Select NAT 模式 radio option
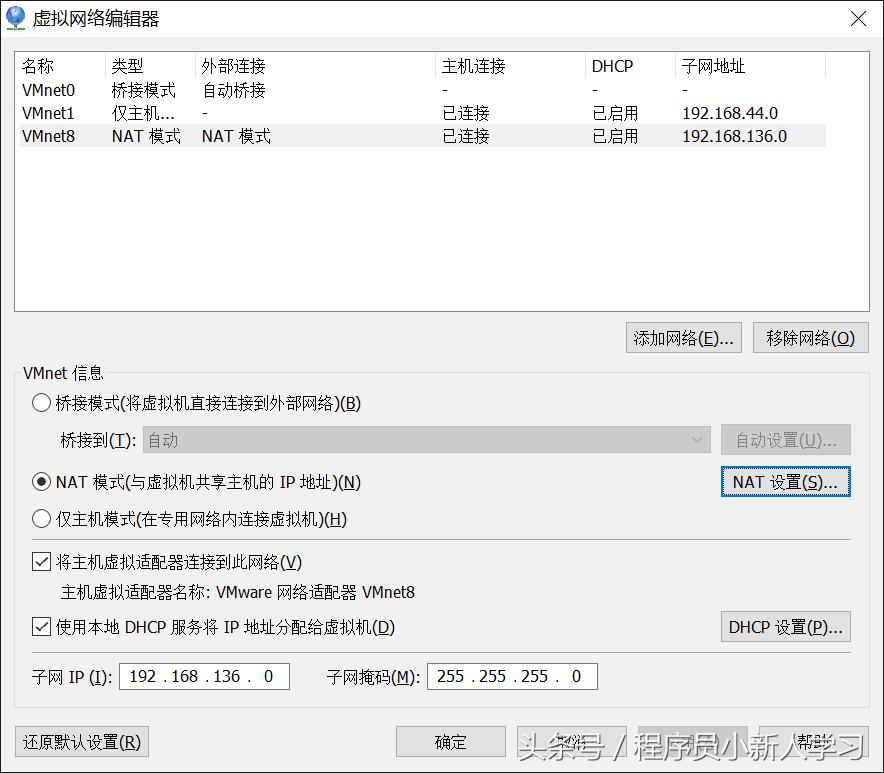Image resolution: width=884 pixels, height=773 pixels. point(41,481)
